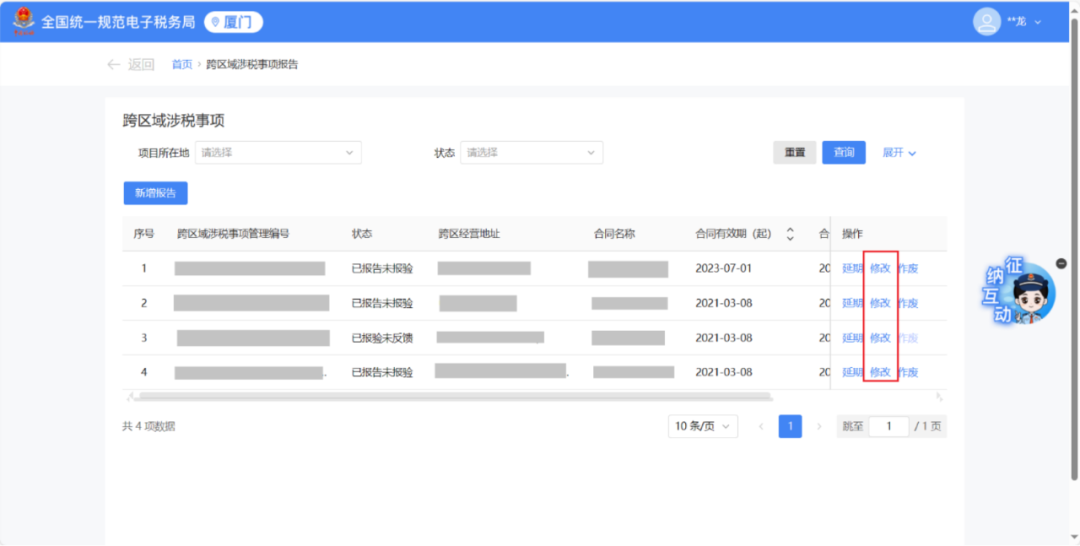Click 延期 in row 4

point(853,372)
